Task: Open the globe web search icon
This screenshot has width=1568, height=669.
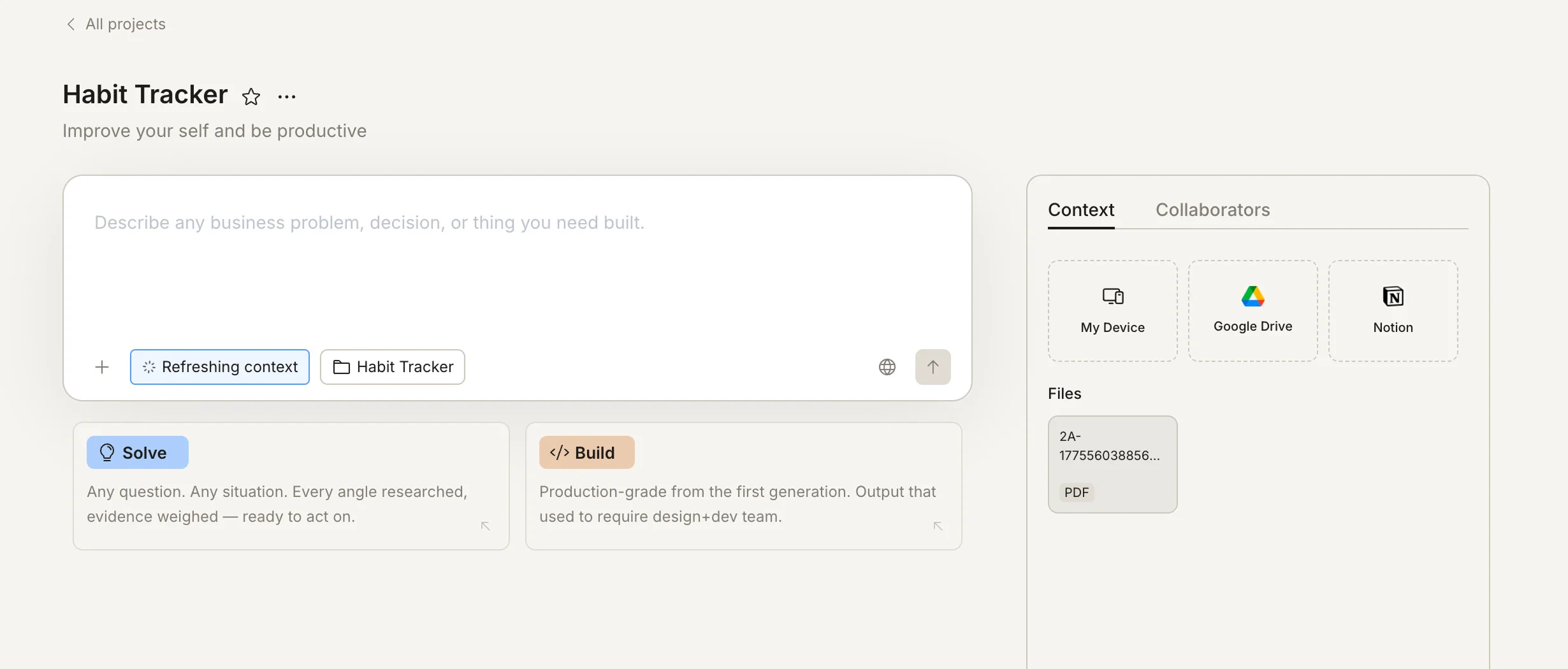Action: coord(887,367)
